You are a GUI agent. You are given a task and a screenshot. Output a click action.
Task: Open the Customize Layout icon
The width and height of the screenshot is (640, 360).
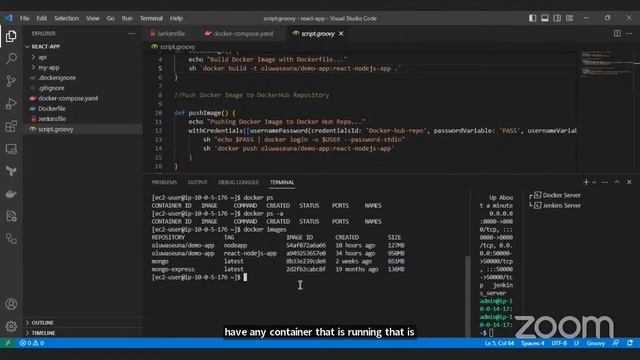coord(569,18)
